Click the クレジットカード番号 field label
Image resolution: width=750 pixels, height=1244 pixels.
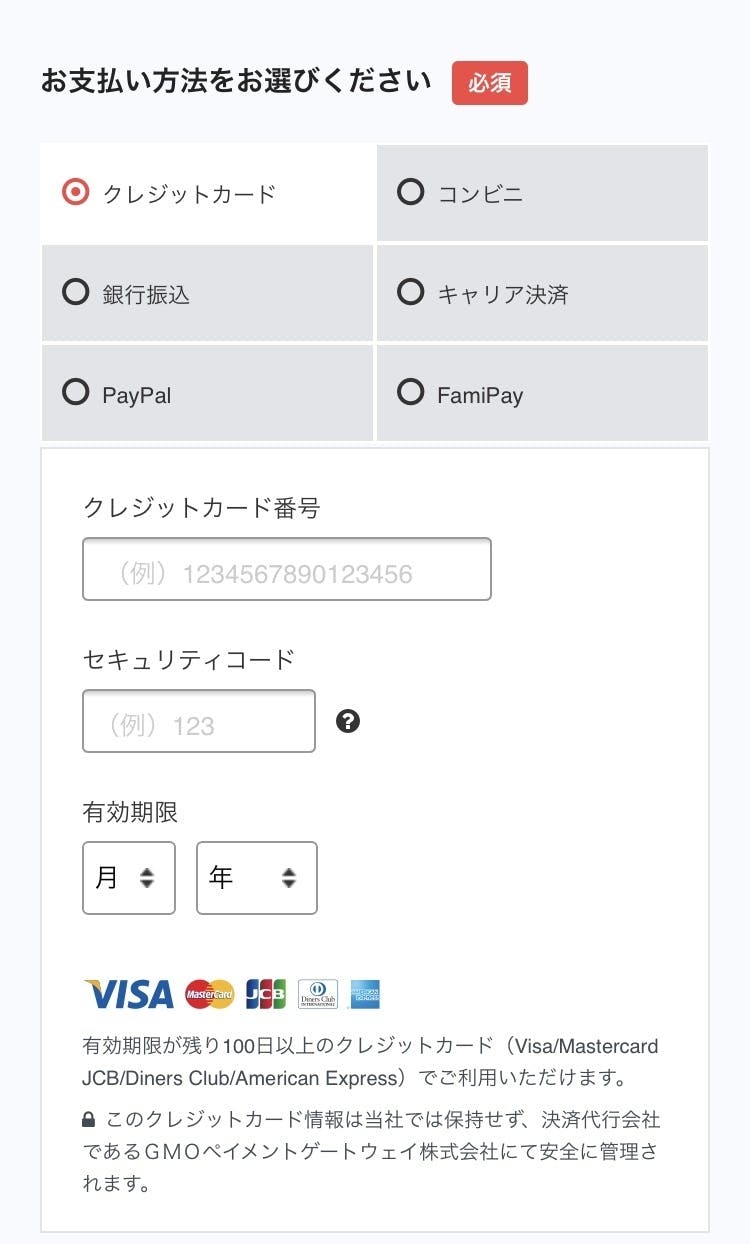(x=201, y=508)
